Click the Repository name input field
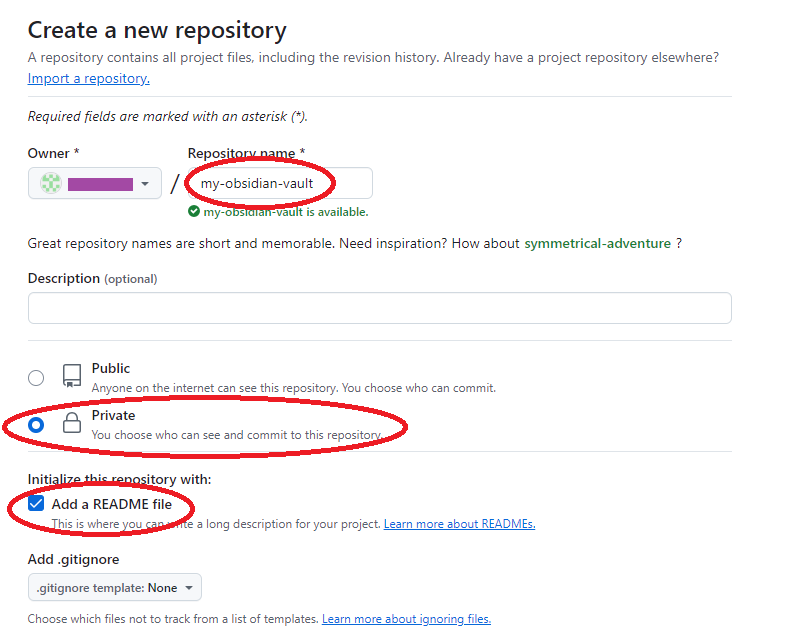785x628 pixels. [x=280, y=183]
